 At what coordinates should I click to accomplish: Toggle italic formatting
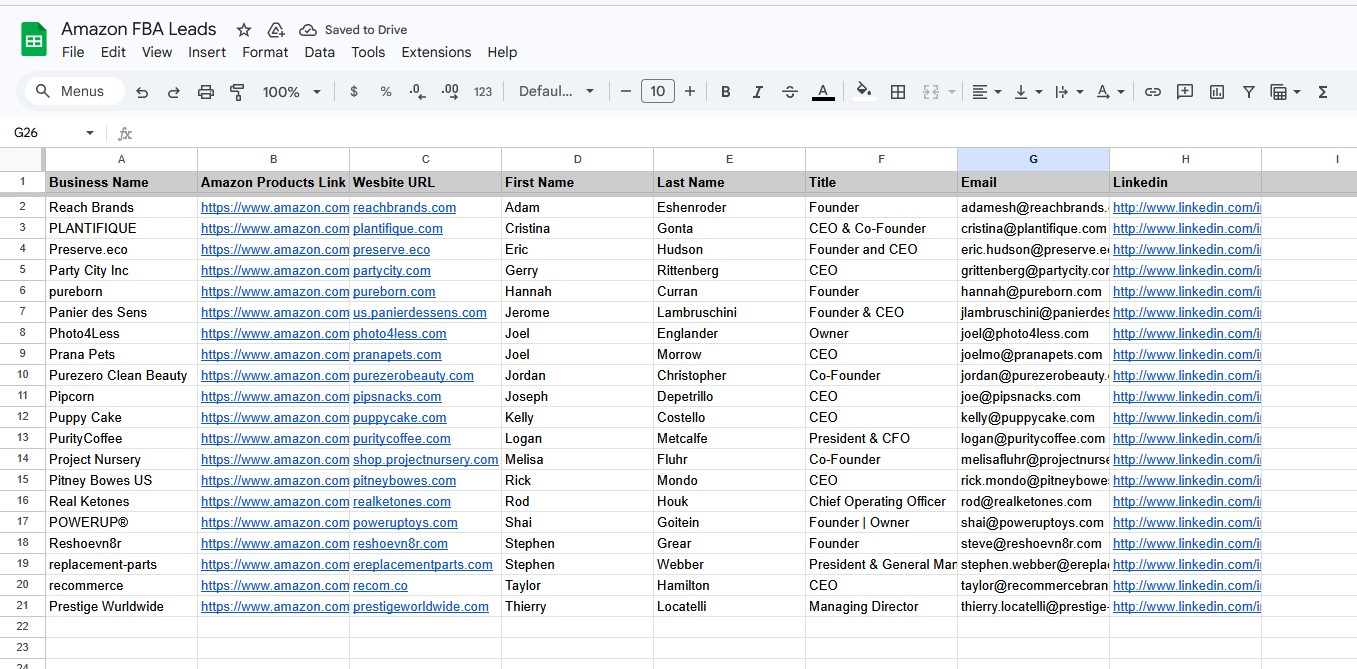coord(758,92)
